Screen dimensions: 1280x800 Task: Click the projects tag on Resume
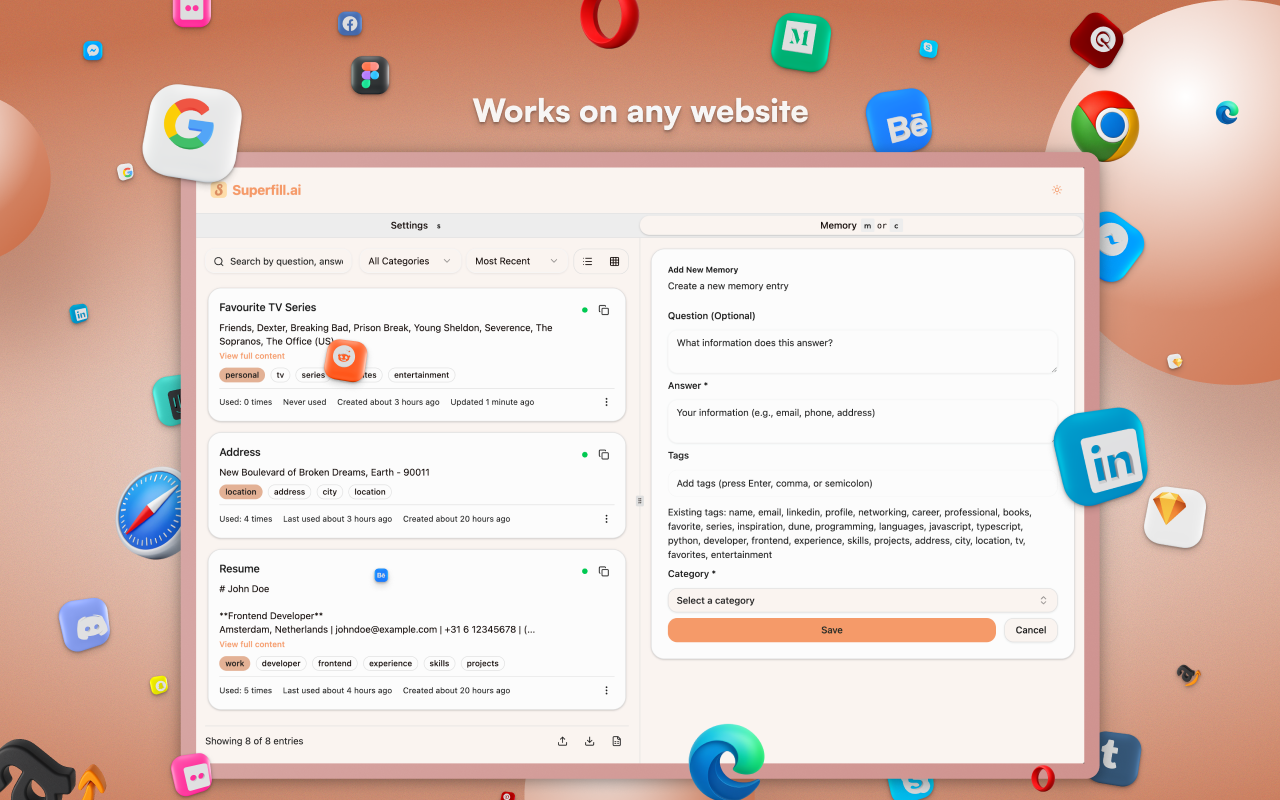[483, 663]
